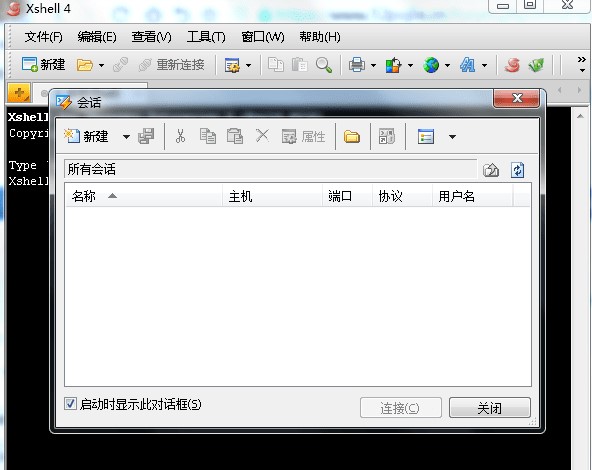
Task: Click the terminal scrollbar up arrow
Action: (580, 116)
